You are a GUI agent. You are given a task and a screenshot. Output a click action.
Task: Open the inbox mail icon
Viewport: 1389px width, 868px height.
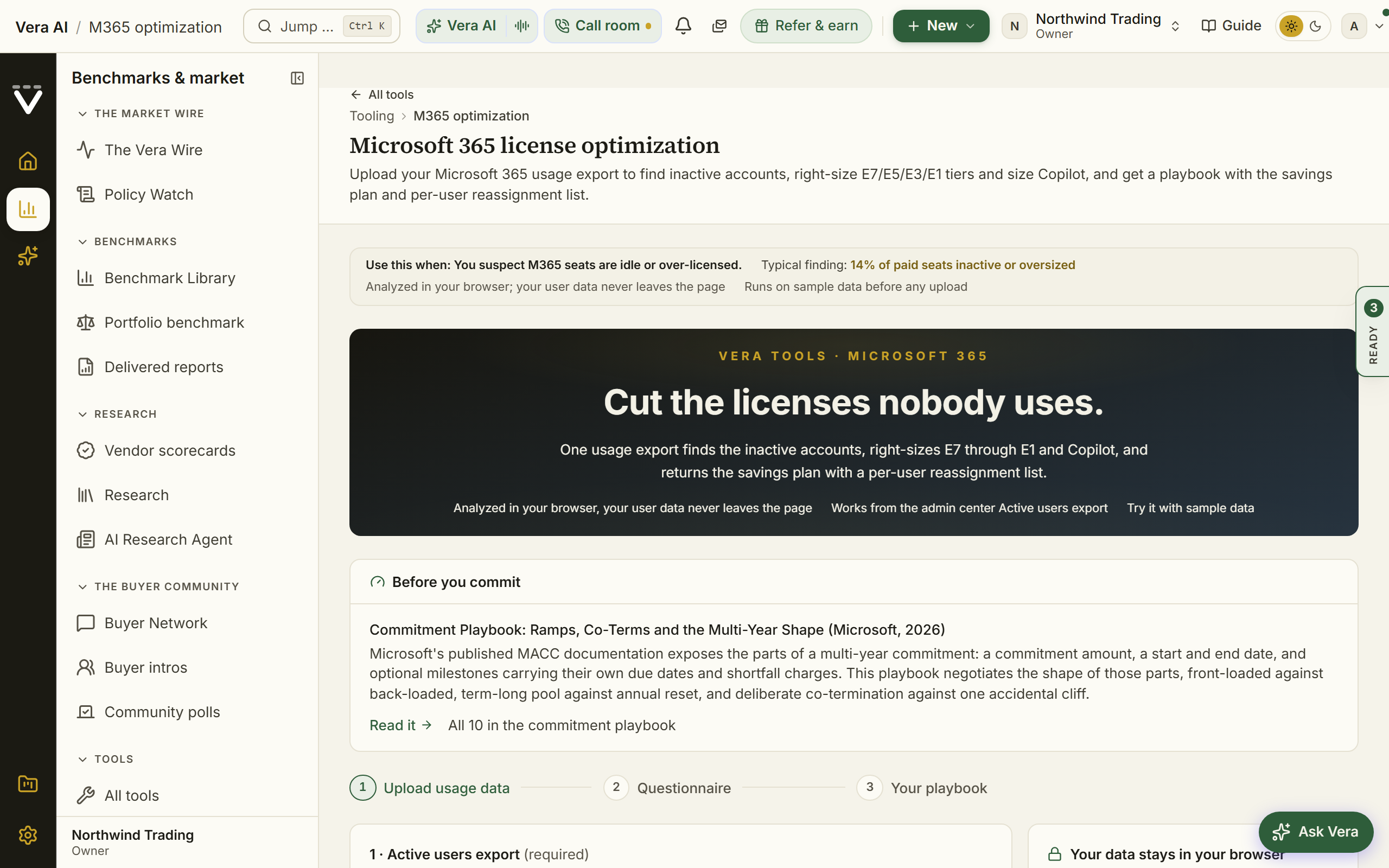click(719, 26)
